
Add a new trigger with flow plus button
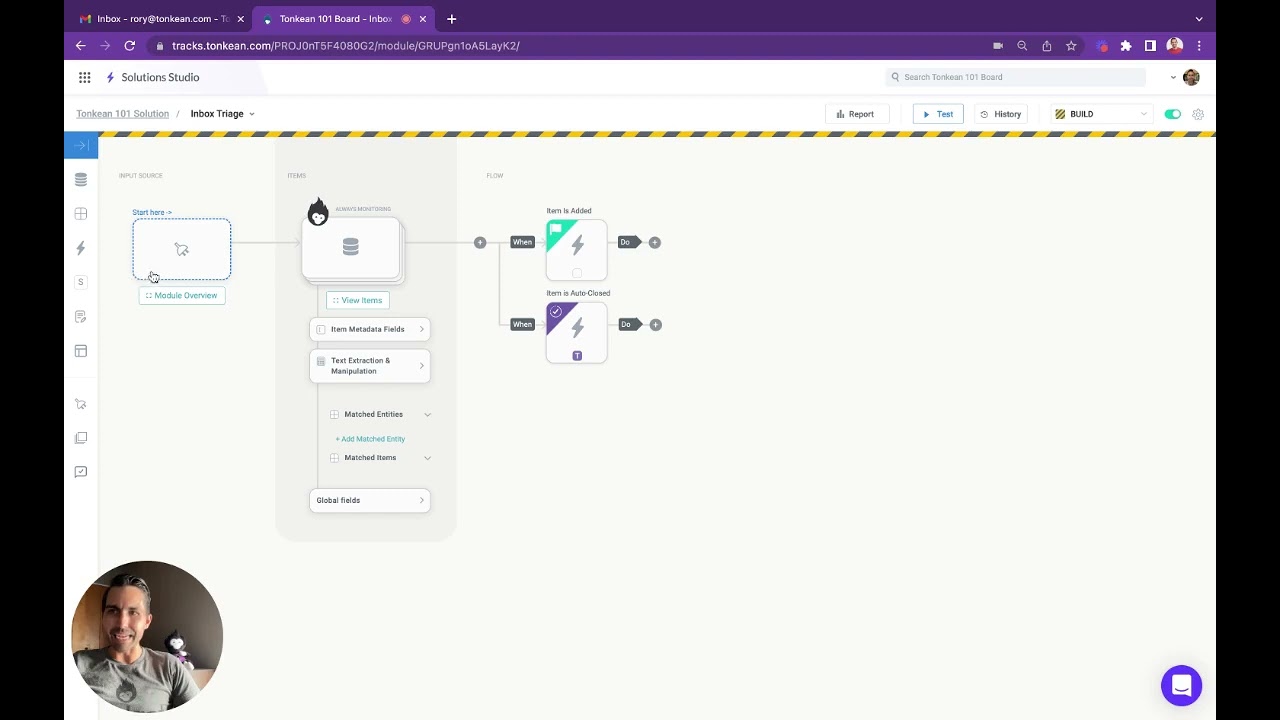[480, 242]
